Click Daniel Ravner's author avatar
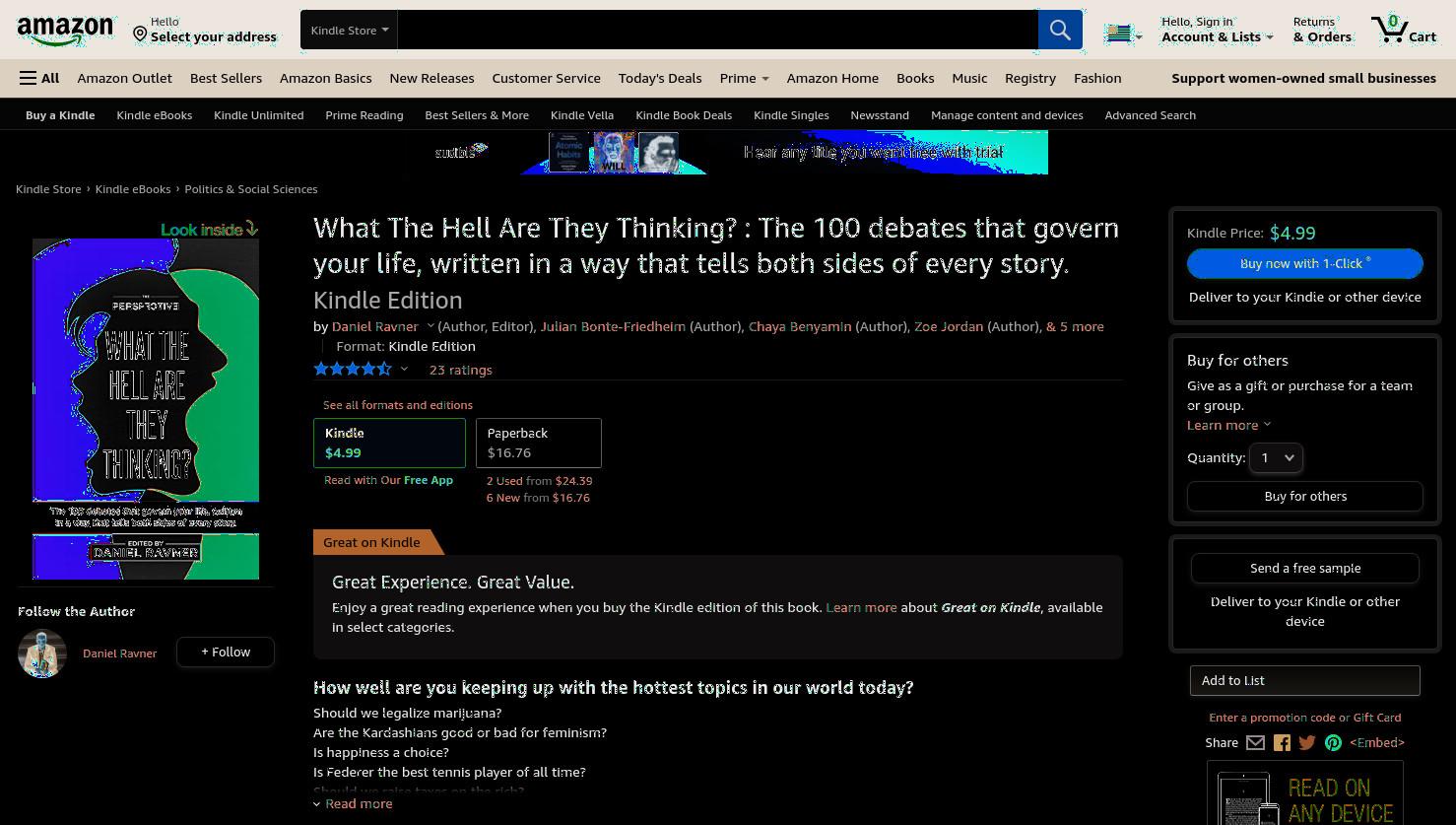The width and height of the screenshot is (1456, 825). click(x=42, y=653)
